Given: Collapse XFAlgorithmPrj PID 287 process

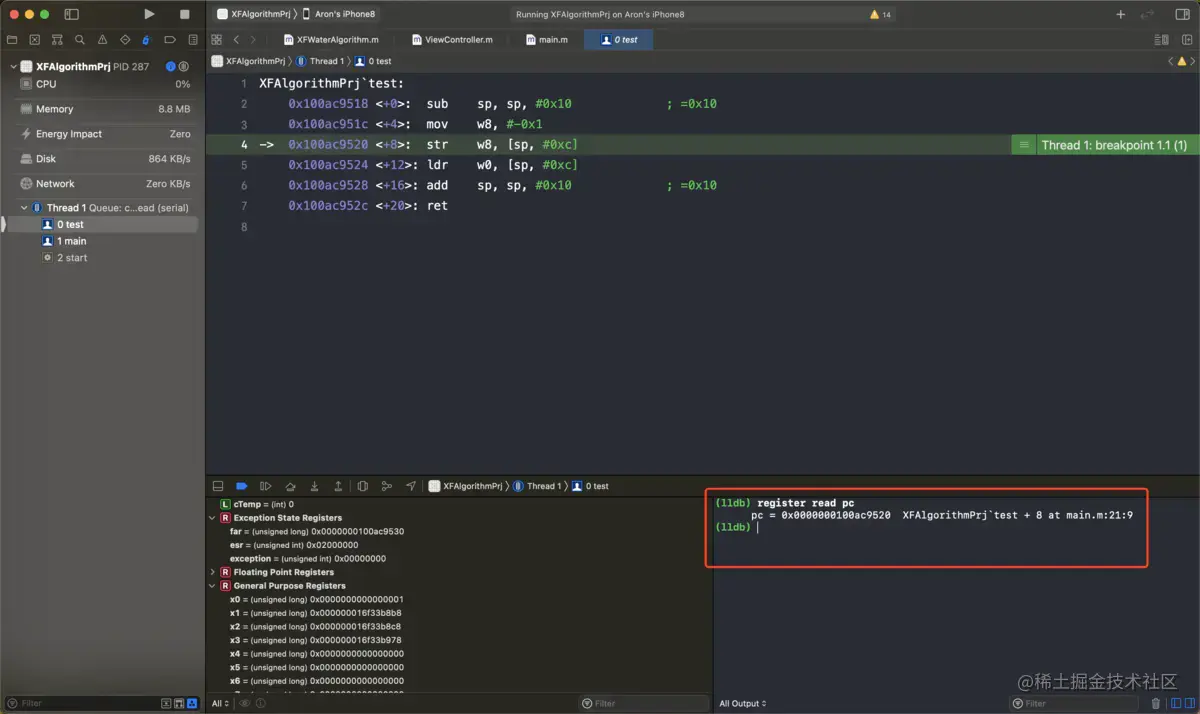Looking at the screenshot, I should (x=13, y=67).
